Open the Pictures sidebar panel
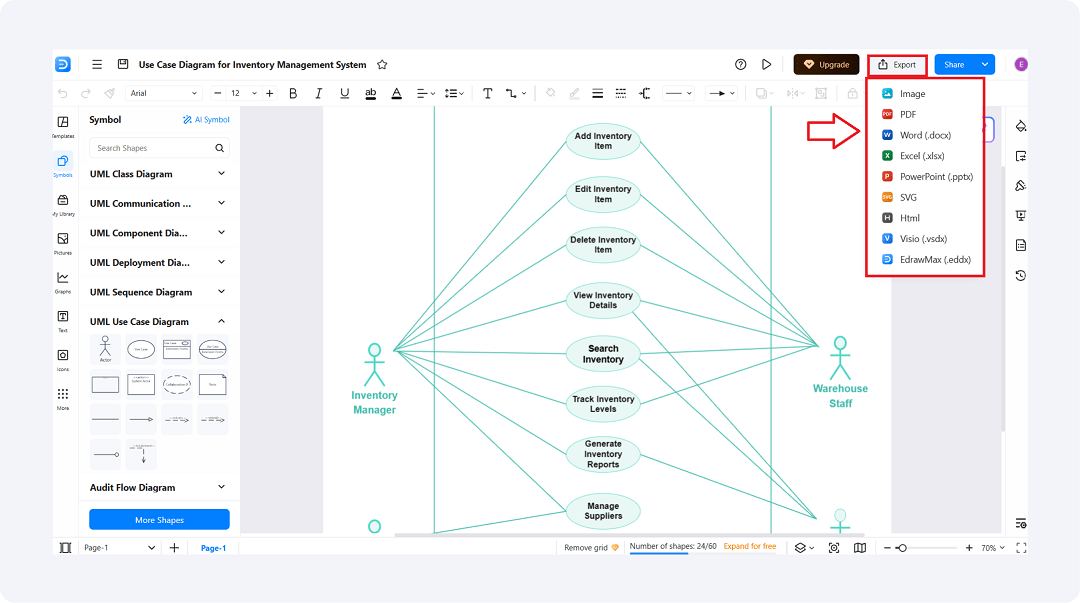 [63, 243]
